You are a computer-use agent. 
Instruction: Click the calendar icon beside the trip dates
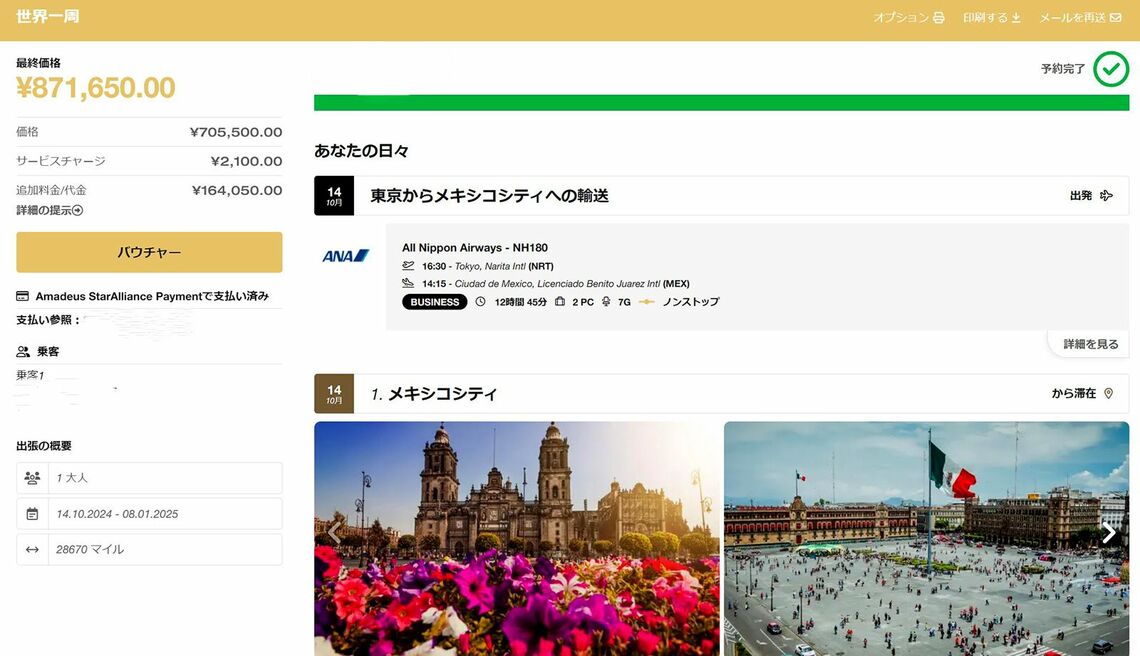(x=32, y=514)
